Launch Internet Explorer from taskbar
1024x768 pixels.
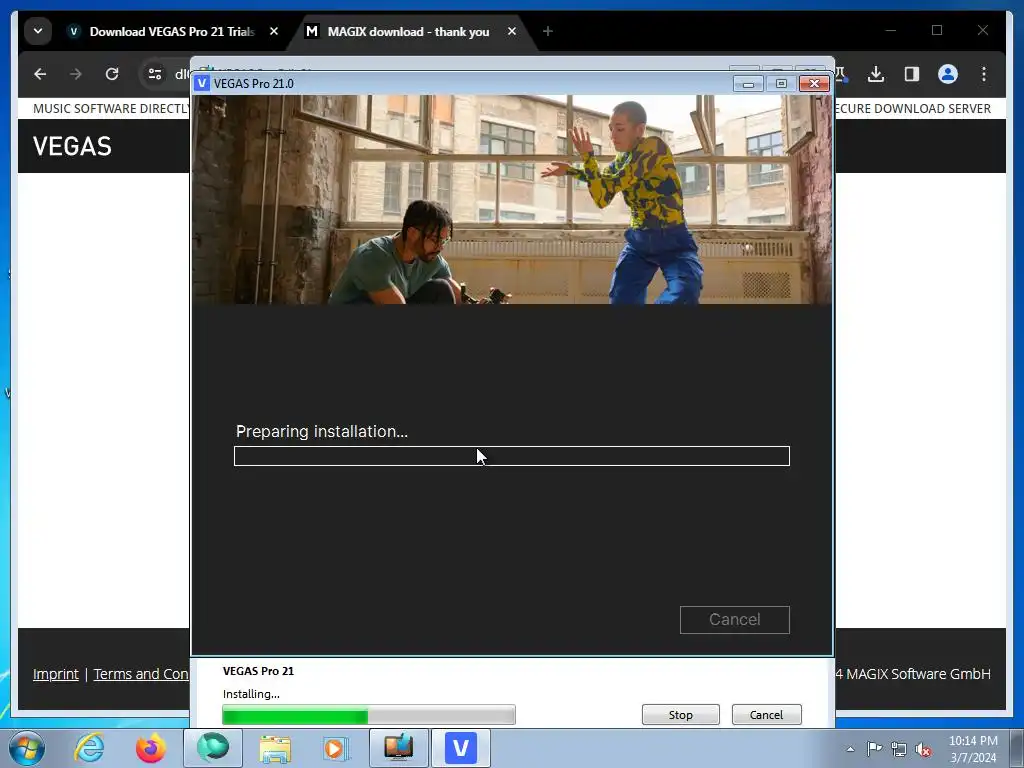[x=89, y=748]
